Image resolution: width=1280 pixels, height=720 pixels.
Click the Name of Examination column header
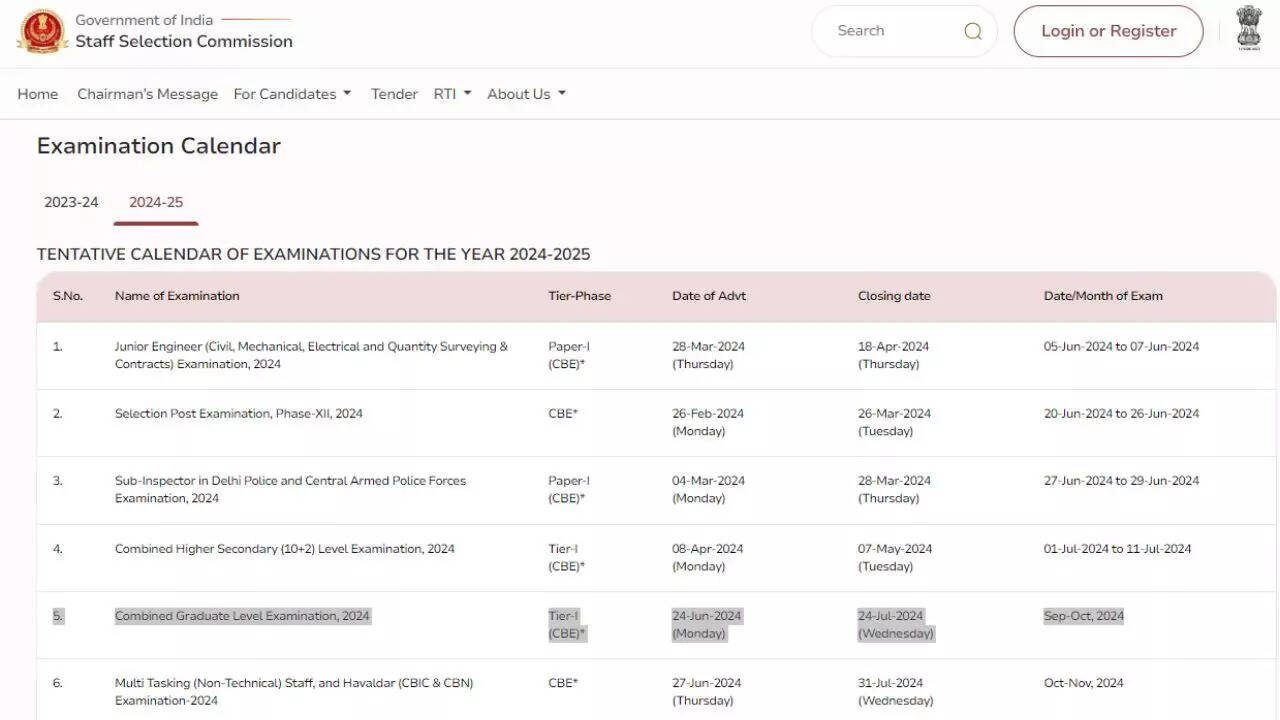(x=177, y=296)
